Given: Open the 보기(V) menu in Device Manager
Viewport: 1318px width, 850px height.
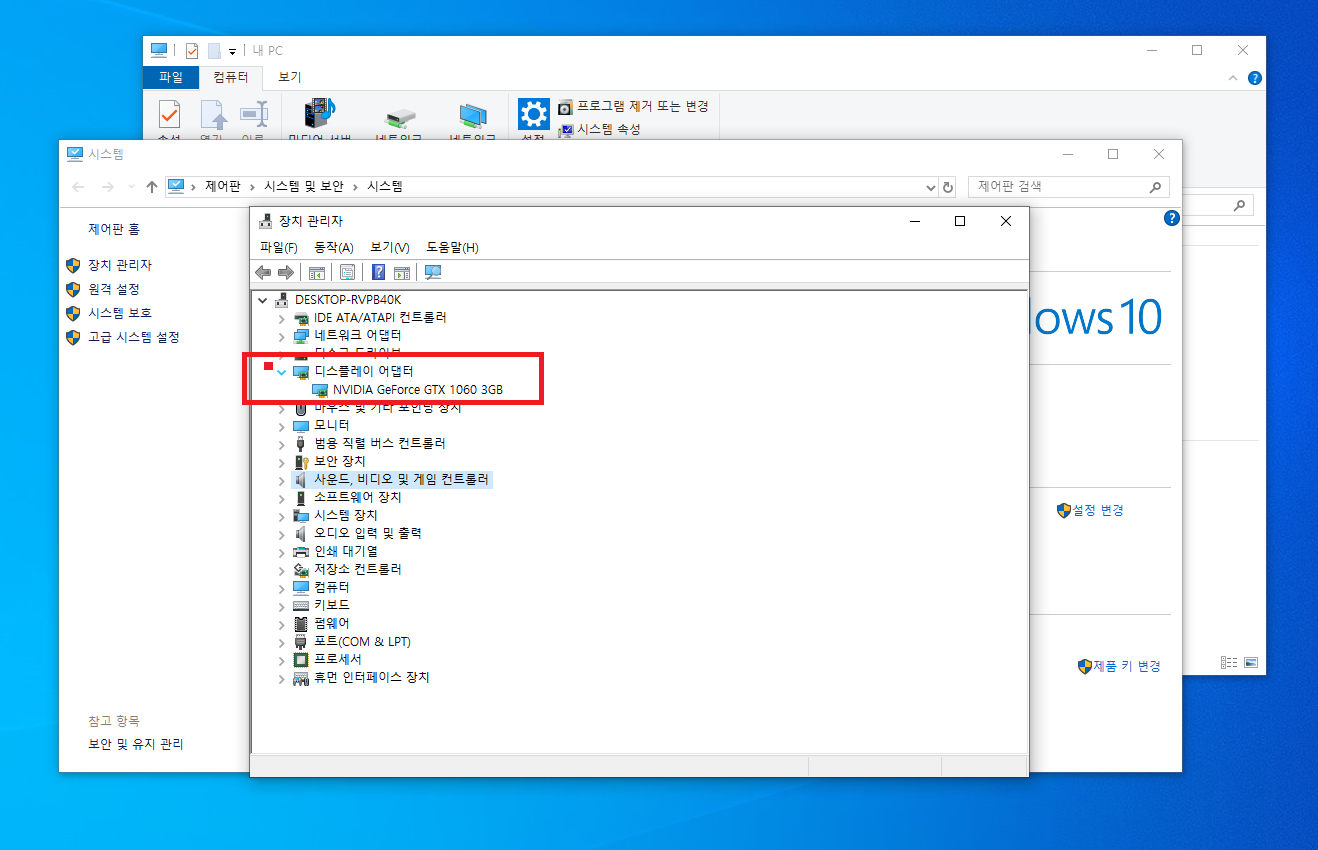Looking at the screenshot, I should [x=390, y=247].
